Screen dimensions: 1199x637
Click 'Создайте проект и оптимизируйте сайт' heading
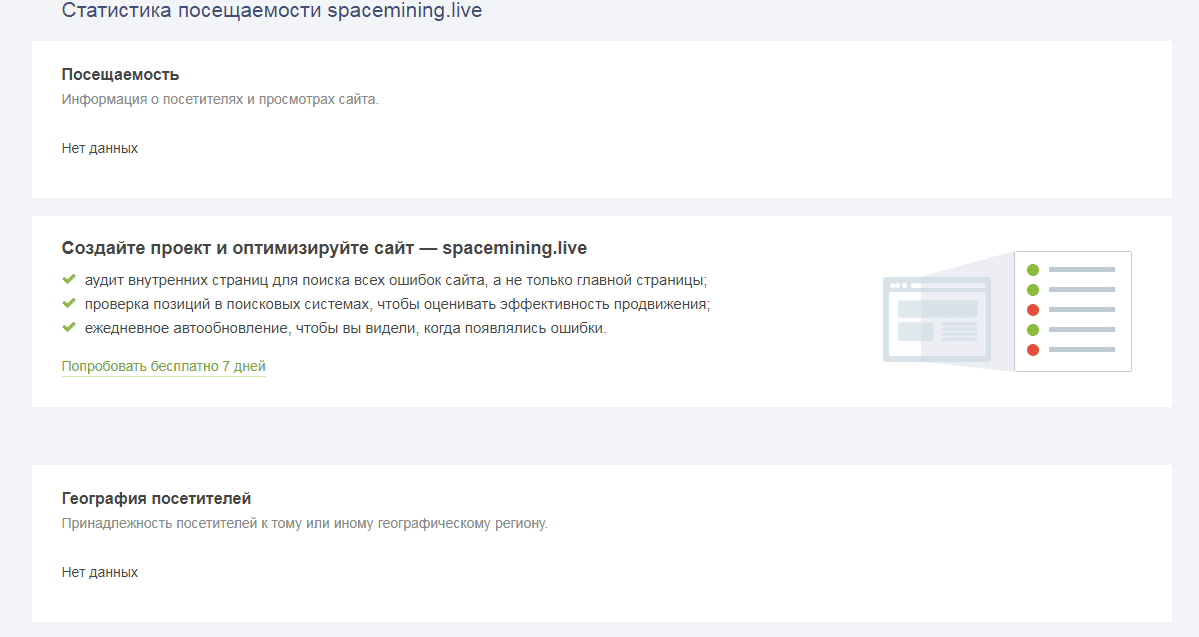coord(324,248)
